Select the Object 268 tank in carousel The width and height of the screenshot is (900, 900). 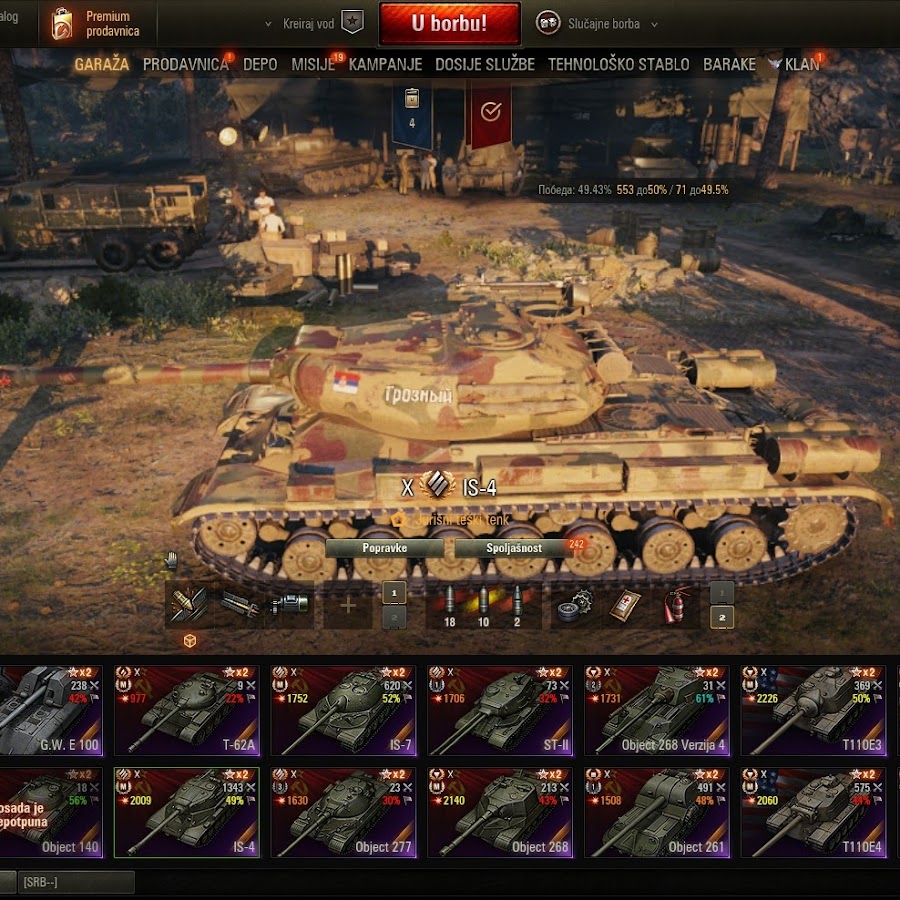(500, 812)
